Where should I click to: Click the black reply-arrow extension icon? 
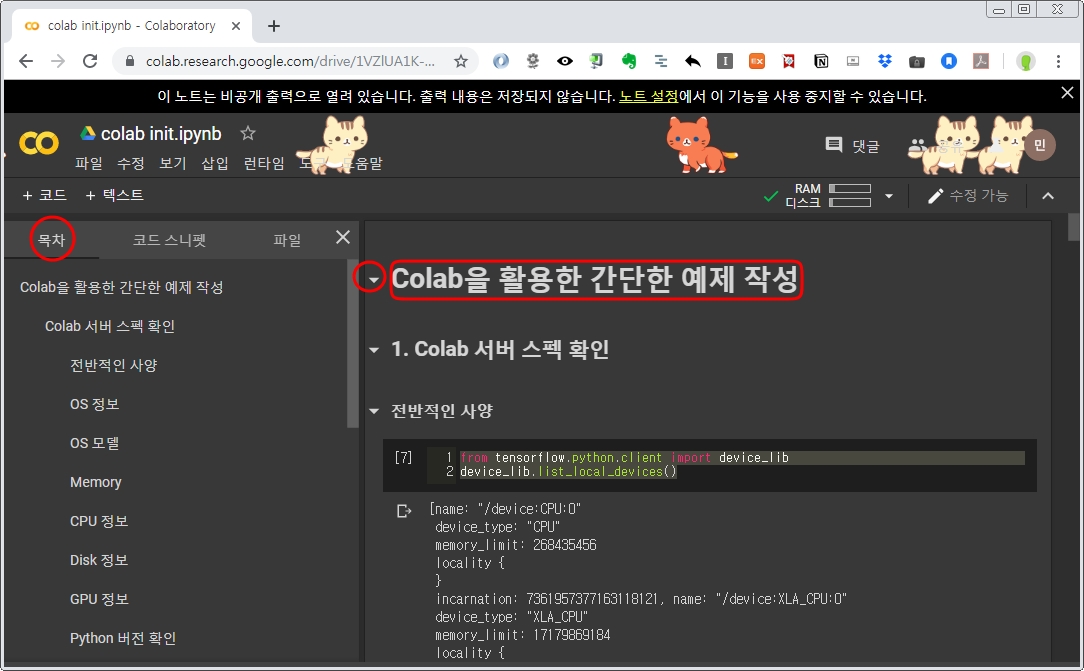coord(693,61)
